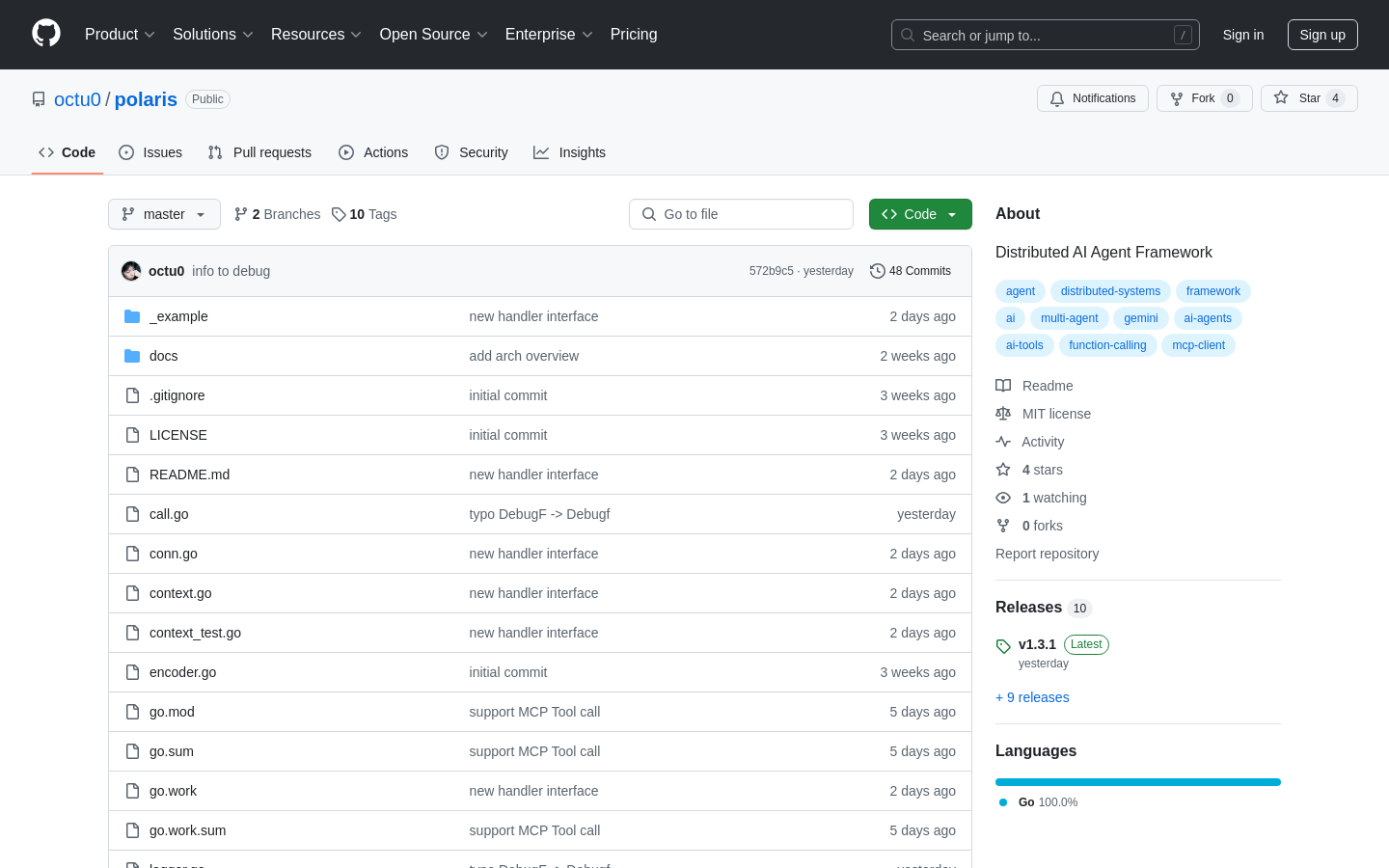Click the GitHub logo icon
Viewport: 1389px width, 868px height.
click(x=46, y=34)
